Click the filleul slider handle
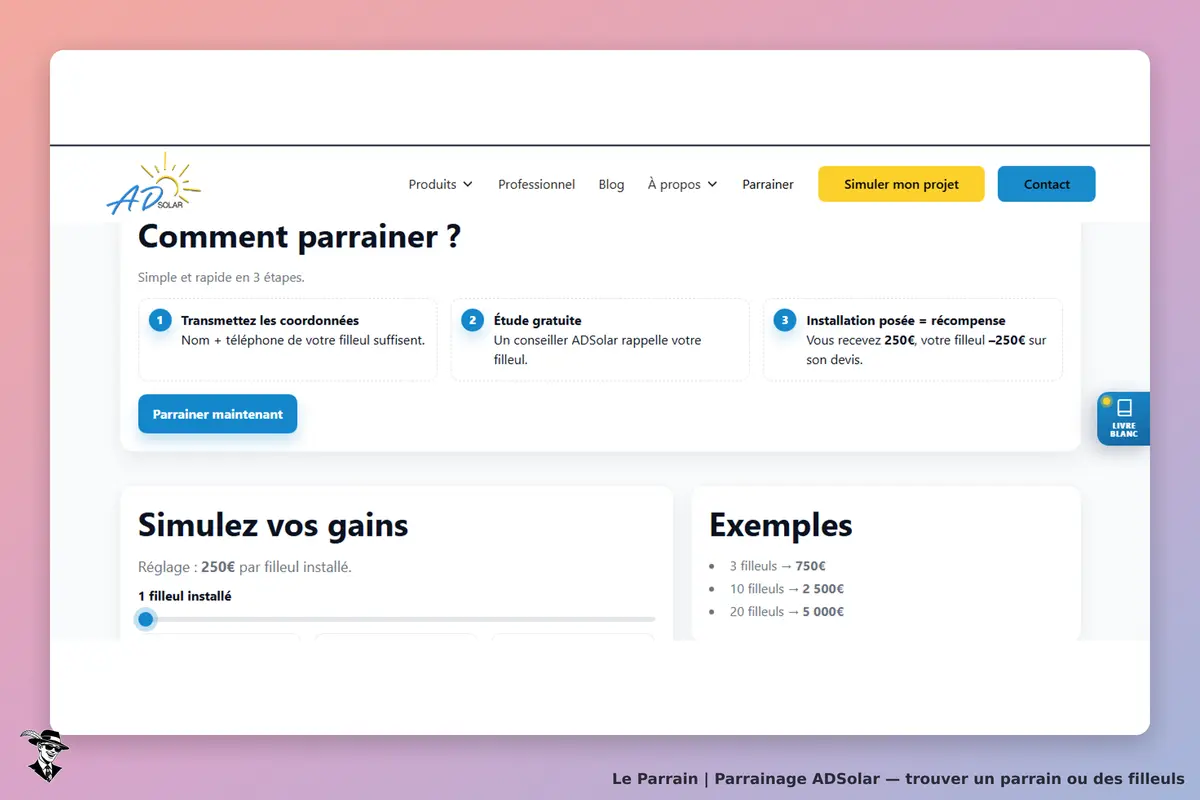The height and width of the screenshot is (800, 1200). pos(146,619)
